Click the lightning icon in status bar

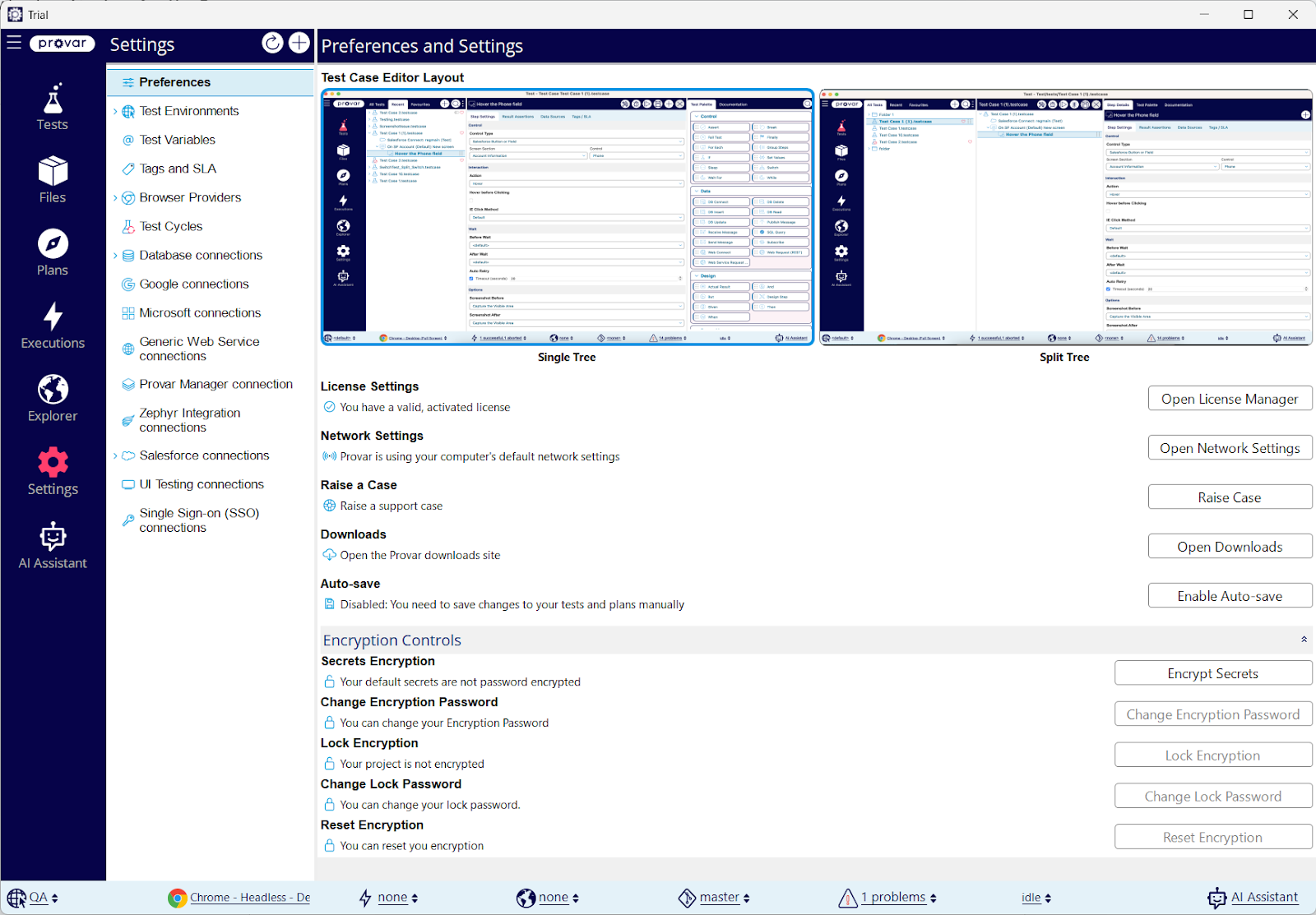[365, 898]
